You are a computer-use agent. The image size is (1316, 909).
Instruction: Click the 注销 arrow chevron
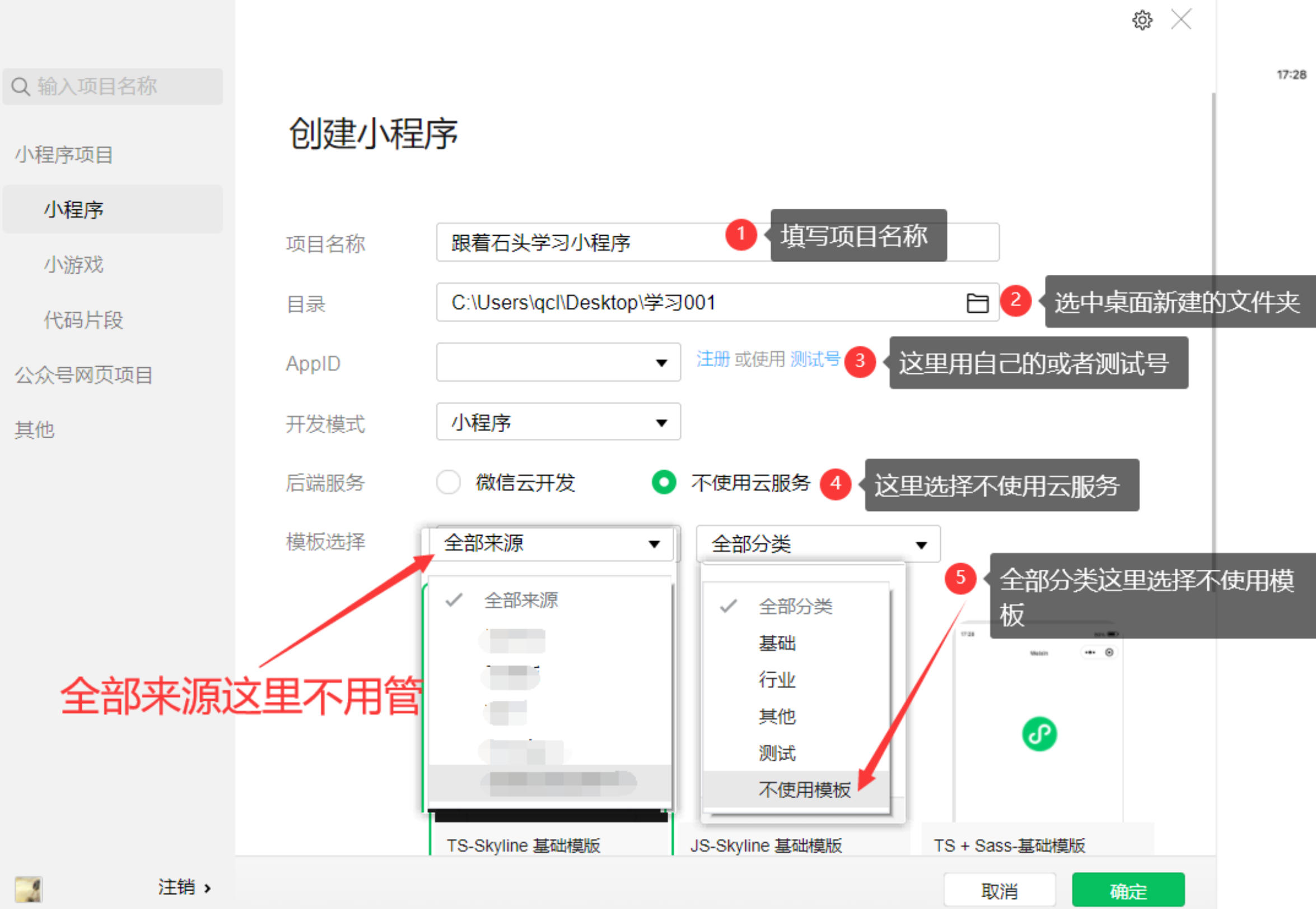(207, 888)
